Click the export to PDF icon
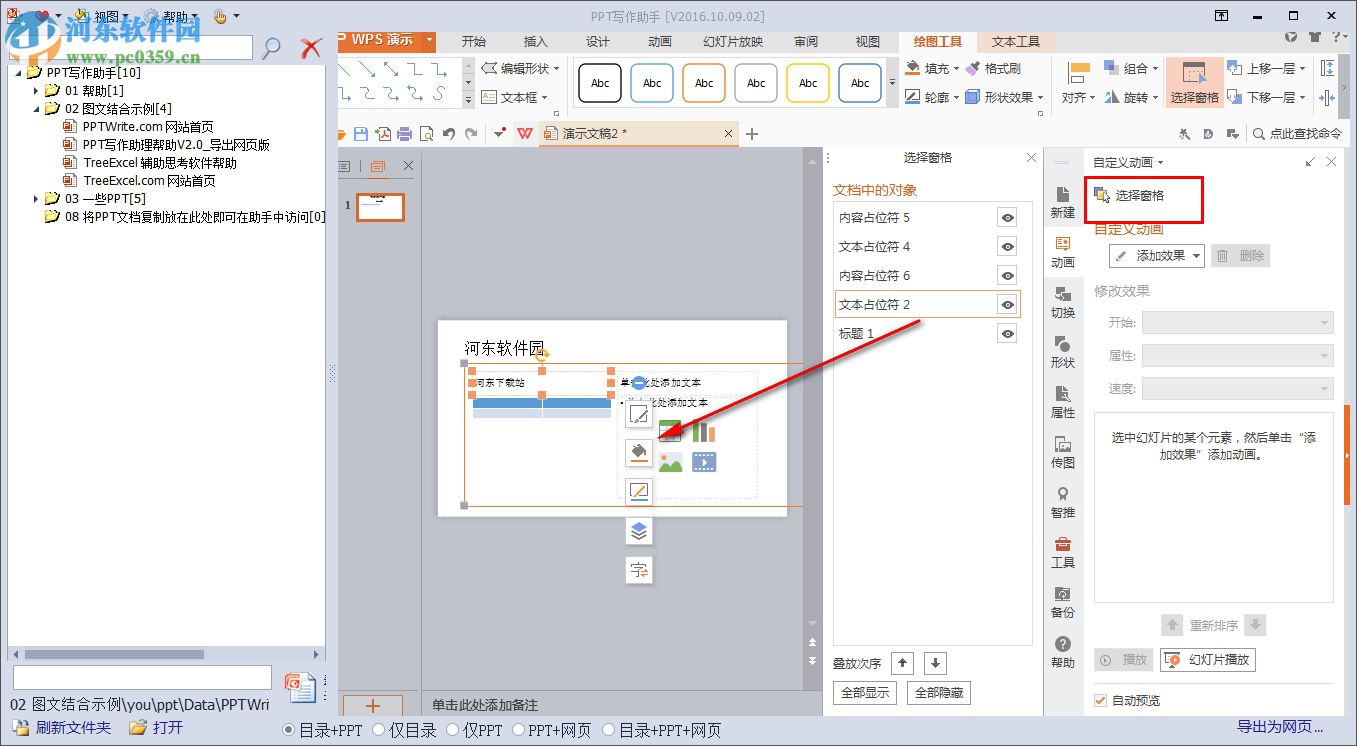Screen dimensions: 1357x746 click(383, 134)
